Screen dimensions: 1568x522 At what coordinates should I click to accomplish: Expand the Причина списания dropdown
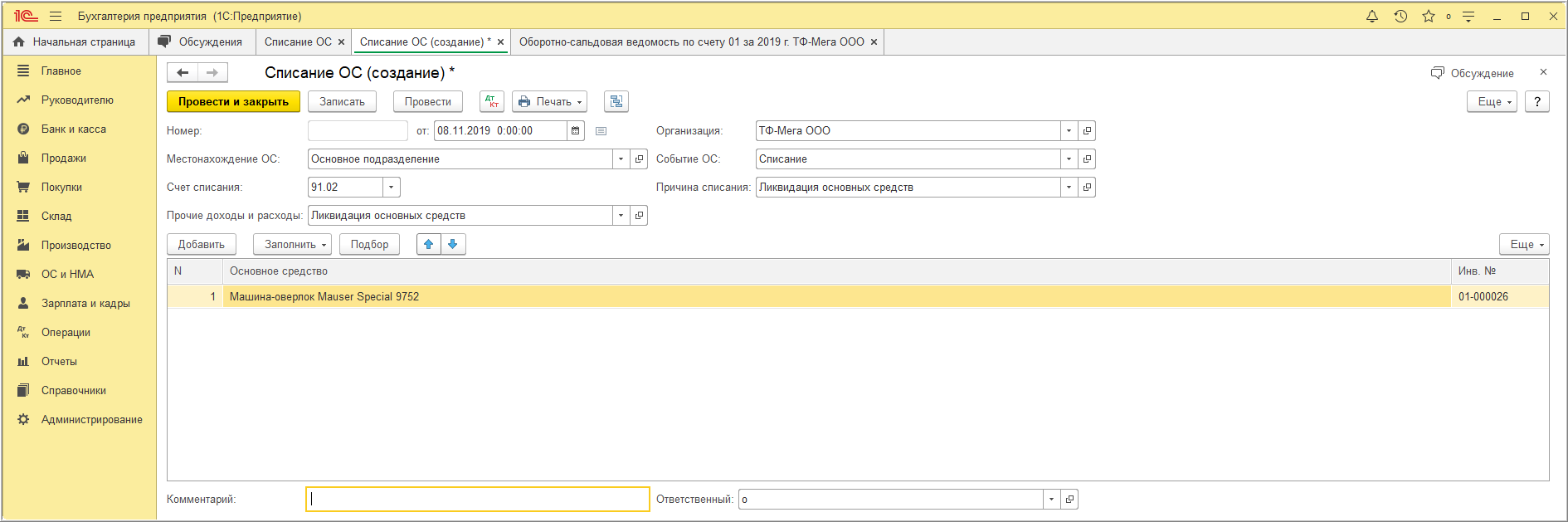(1069, 187)
